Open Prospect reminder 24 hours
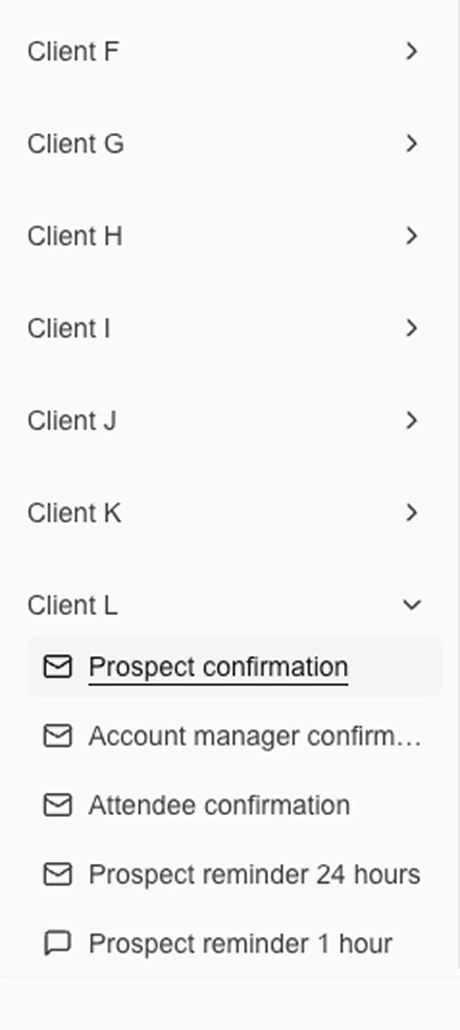Screen dimensions: 460x1030 tap(254, 875)
